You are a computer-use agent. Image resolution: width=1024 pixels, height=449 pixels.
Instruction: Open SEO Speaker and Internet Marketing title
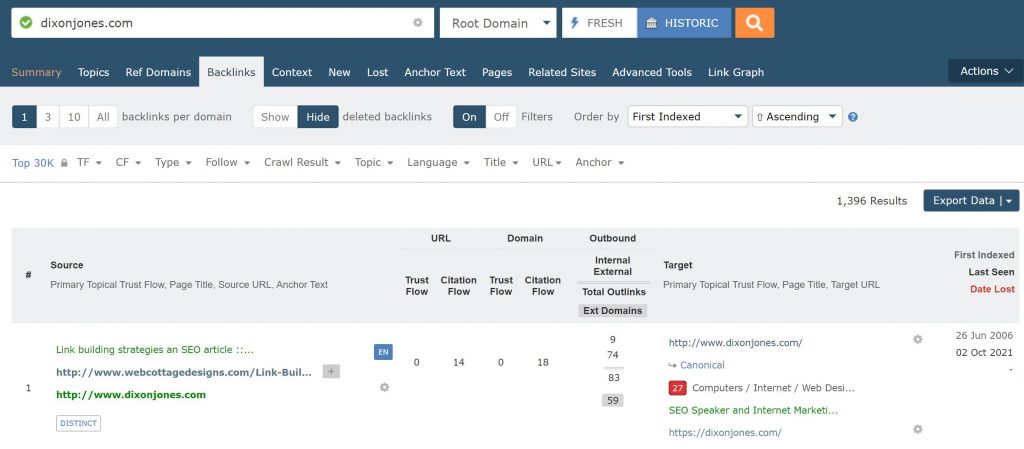(754, 410)
